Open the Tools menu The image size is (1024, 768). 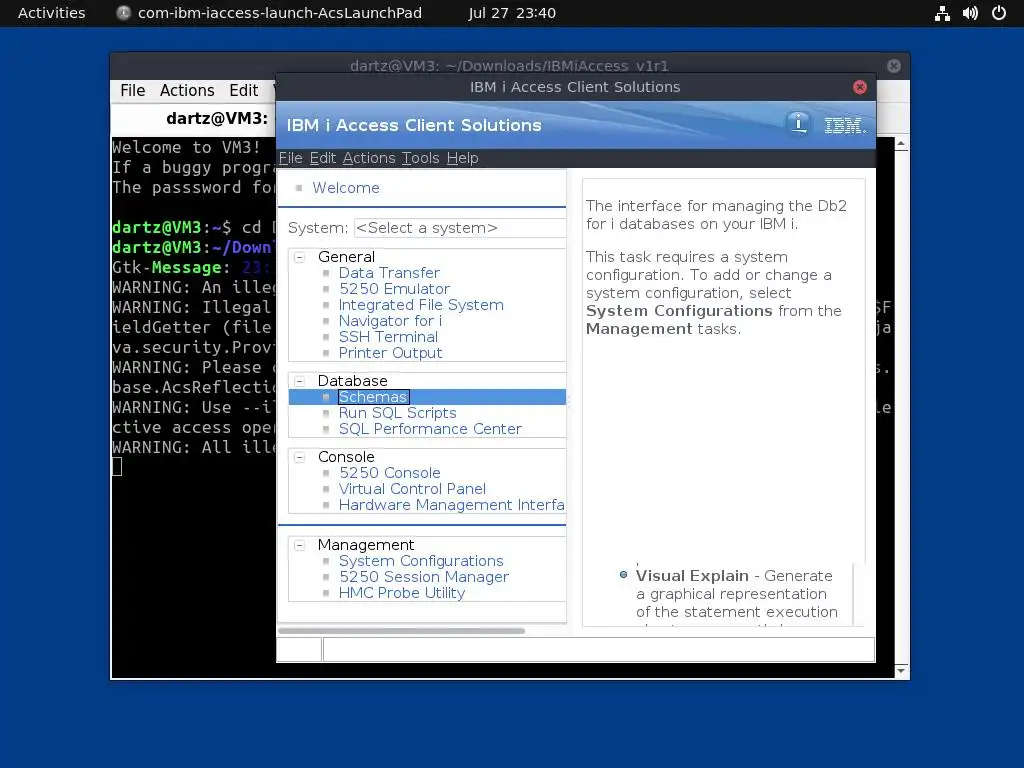421,158
